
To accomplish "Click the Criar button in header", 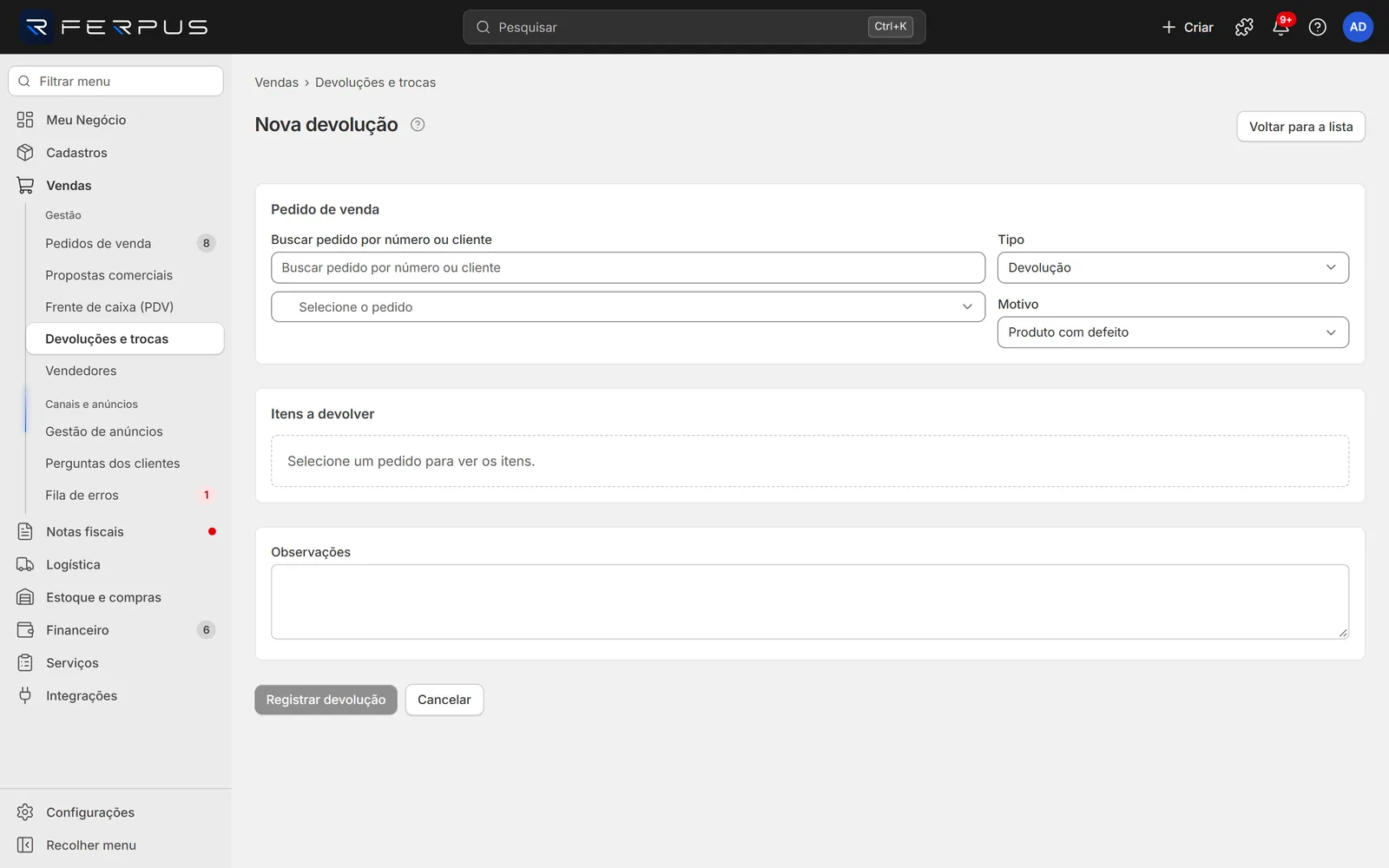I will pyautogui.click(x=1188, y=27).
